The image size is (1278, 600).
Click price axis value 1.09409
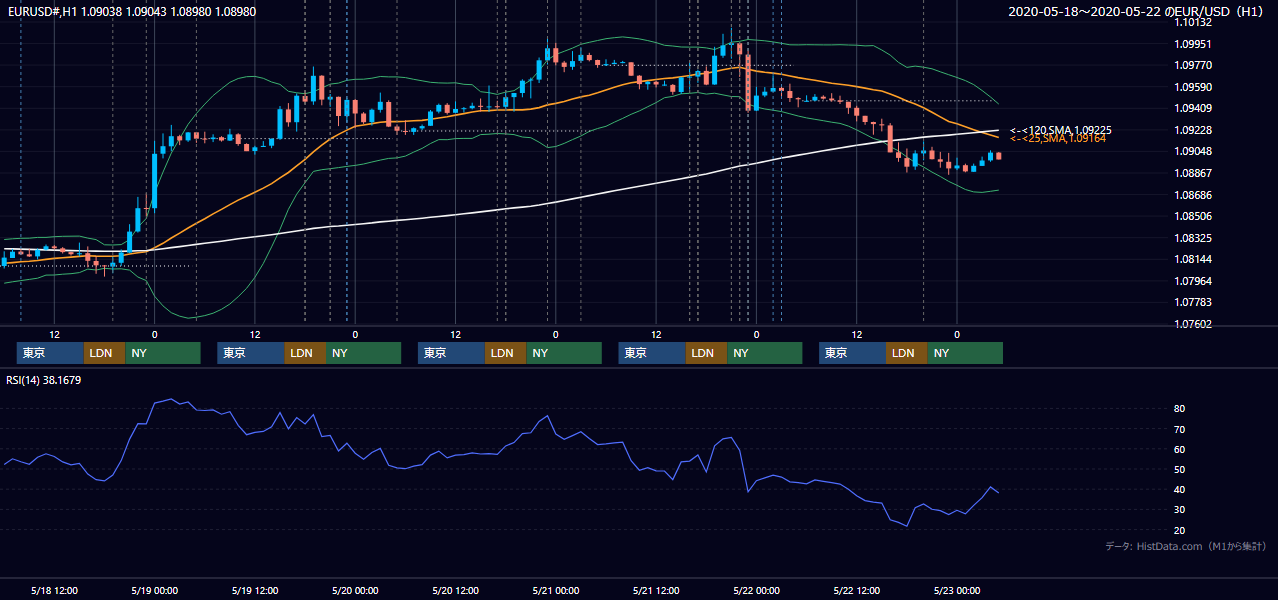click(x=1193, y=108)
